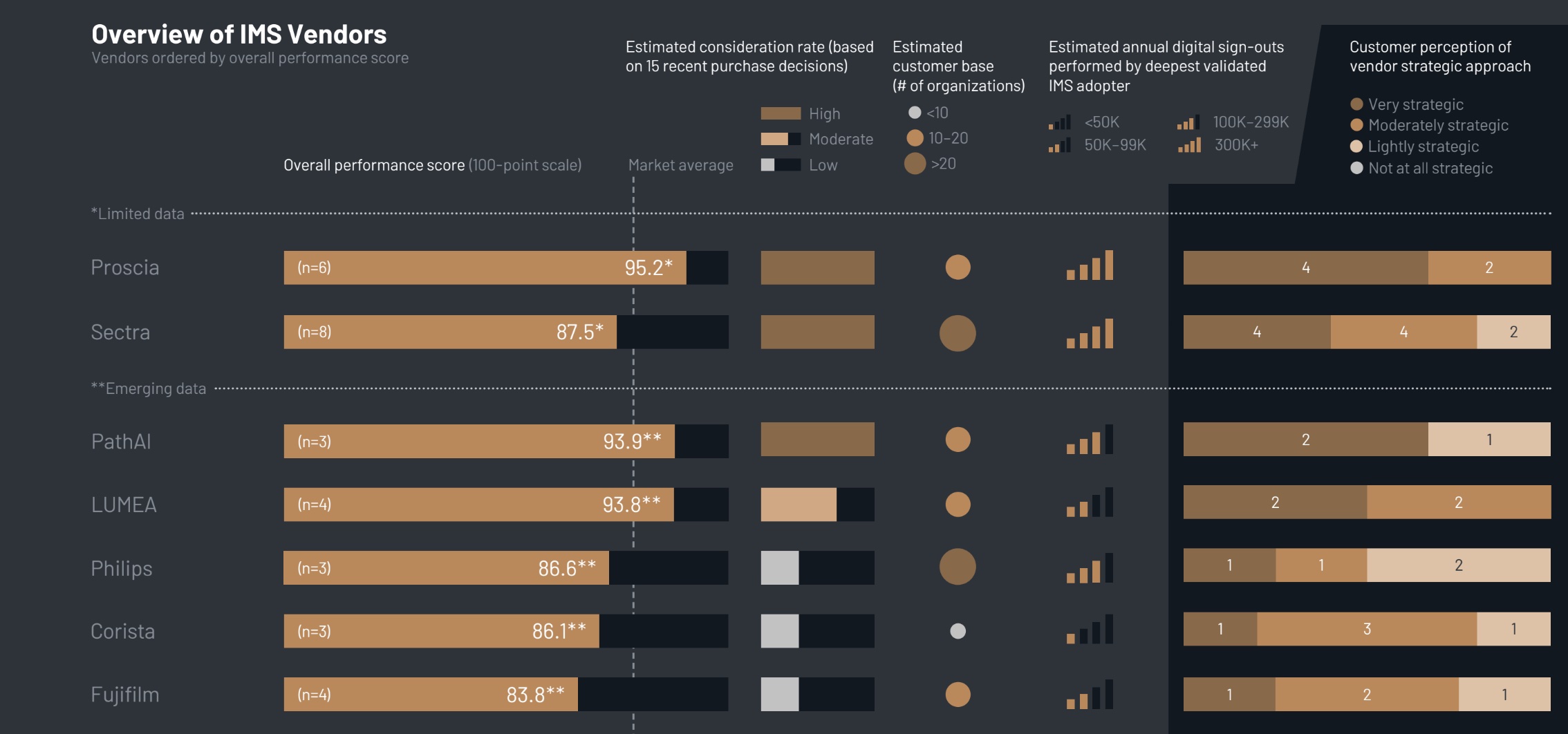Select Corista's small gray customer base dot
Image resolution: width=1568 pixels, height=734 pixels.
958,631
